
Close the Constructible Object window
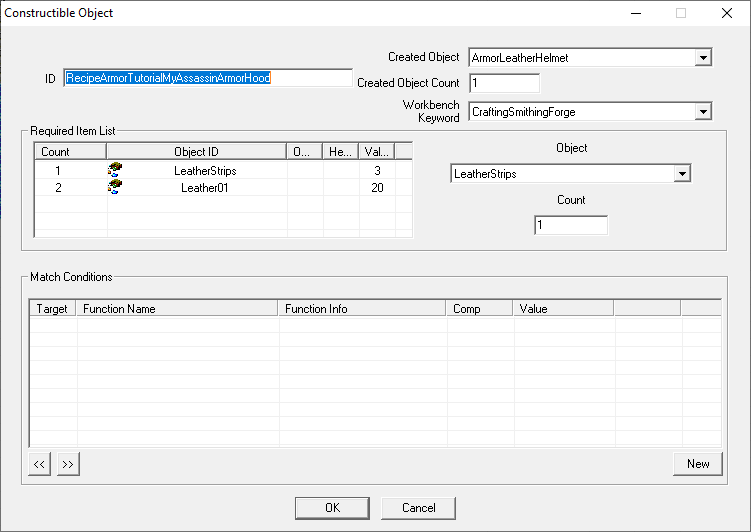coord(727,13)
